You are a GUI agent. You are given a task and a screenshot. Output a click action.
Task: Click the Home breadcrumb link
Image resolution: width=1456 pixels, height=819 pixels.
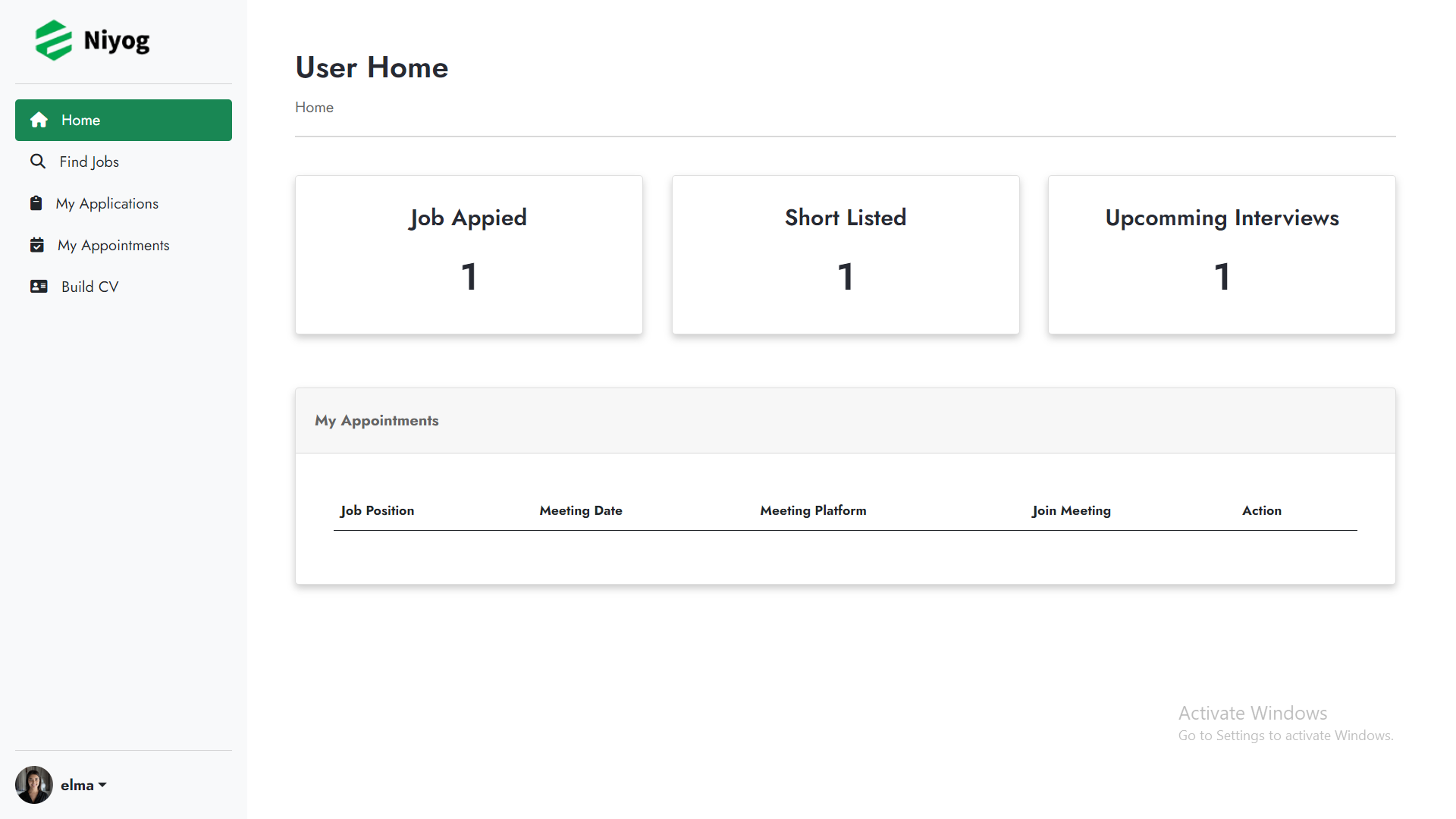click(314, 108)
